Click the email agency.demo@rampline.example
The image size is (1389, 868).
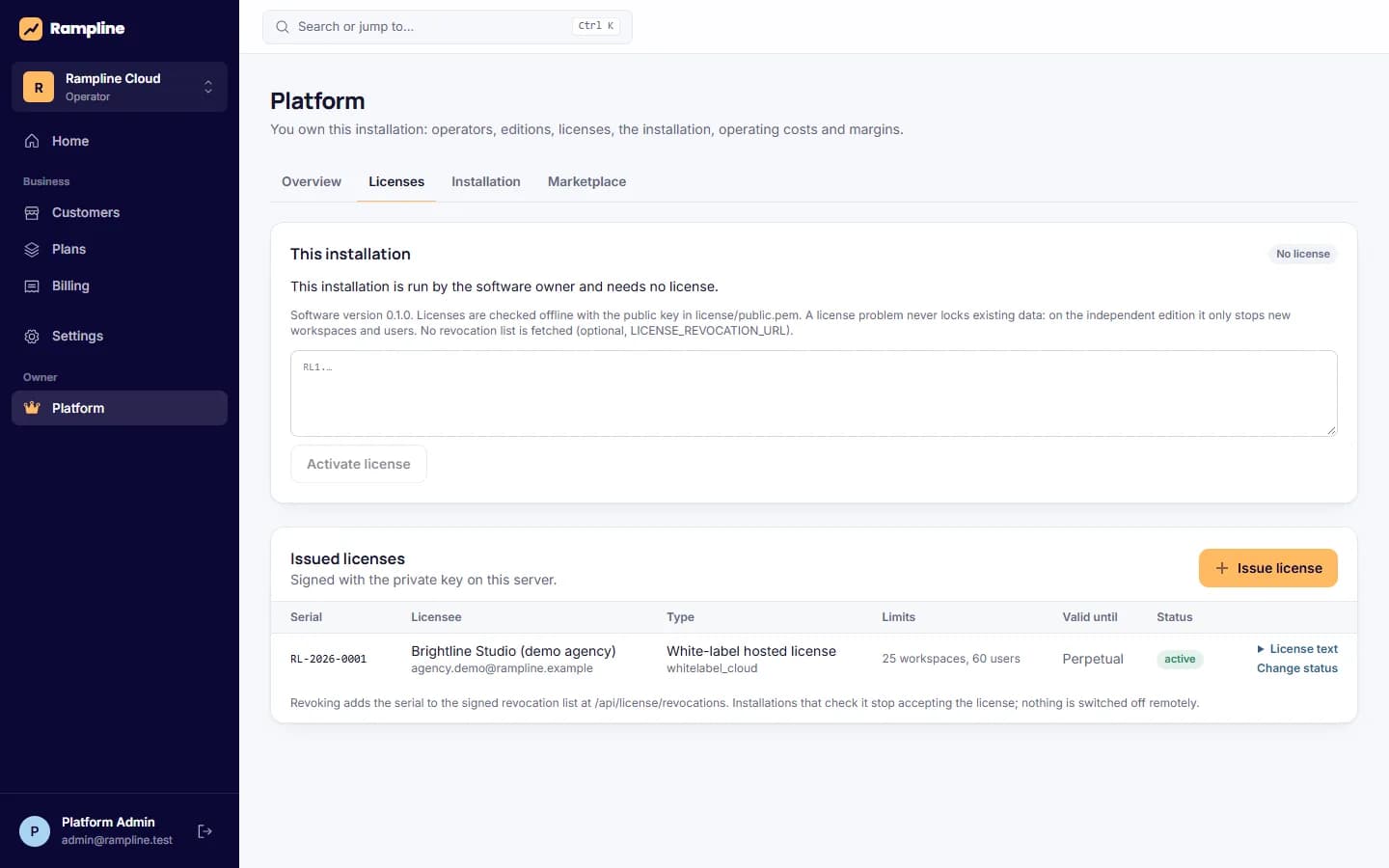pos(502,668)
